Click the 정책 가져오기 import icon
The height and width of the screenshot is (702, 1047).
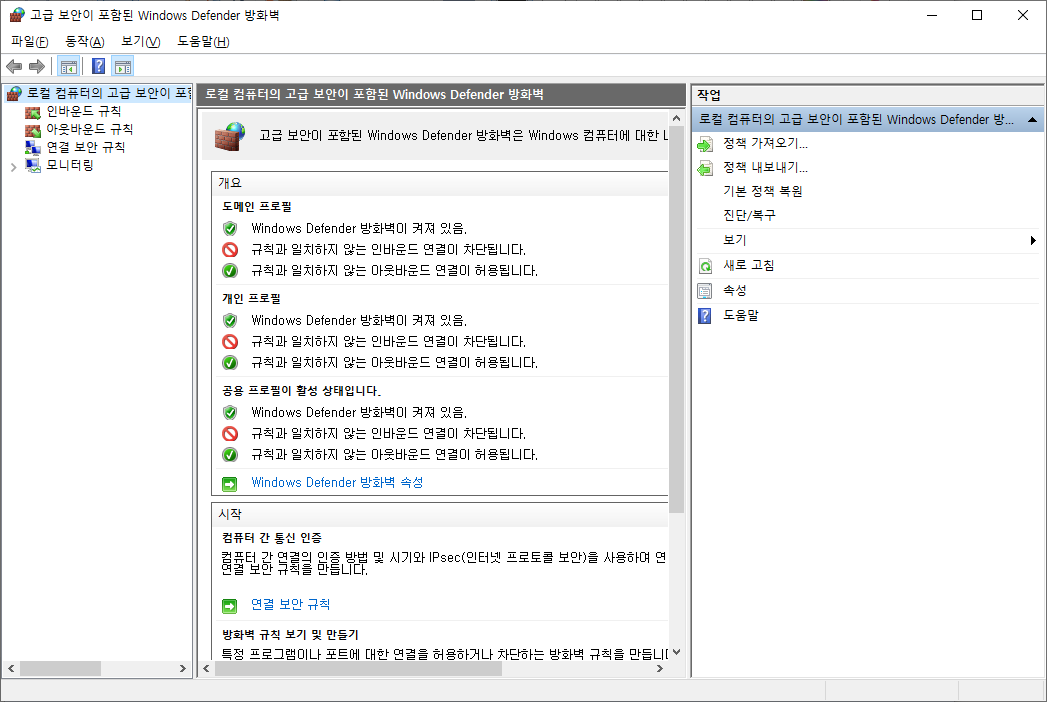pos(705,144)
